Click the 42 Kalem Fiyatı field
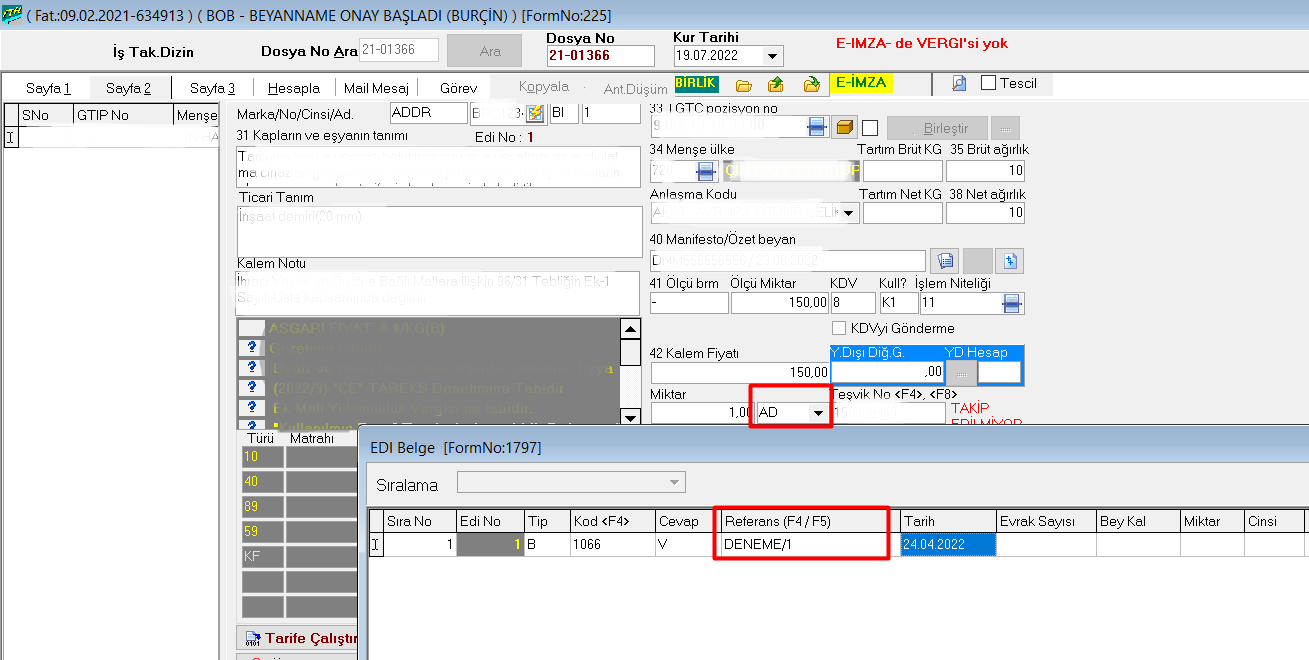The image size is (1309, 660). coord(740,372)
